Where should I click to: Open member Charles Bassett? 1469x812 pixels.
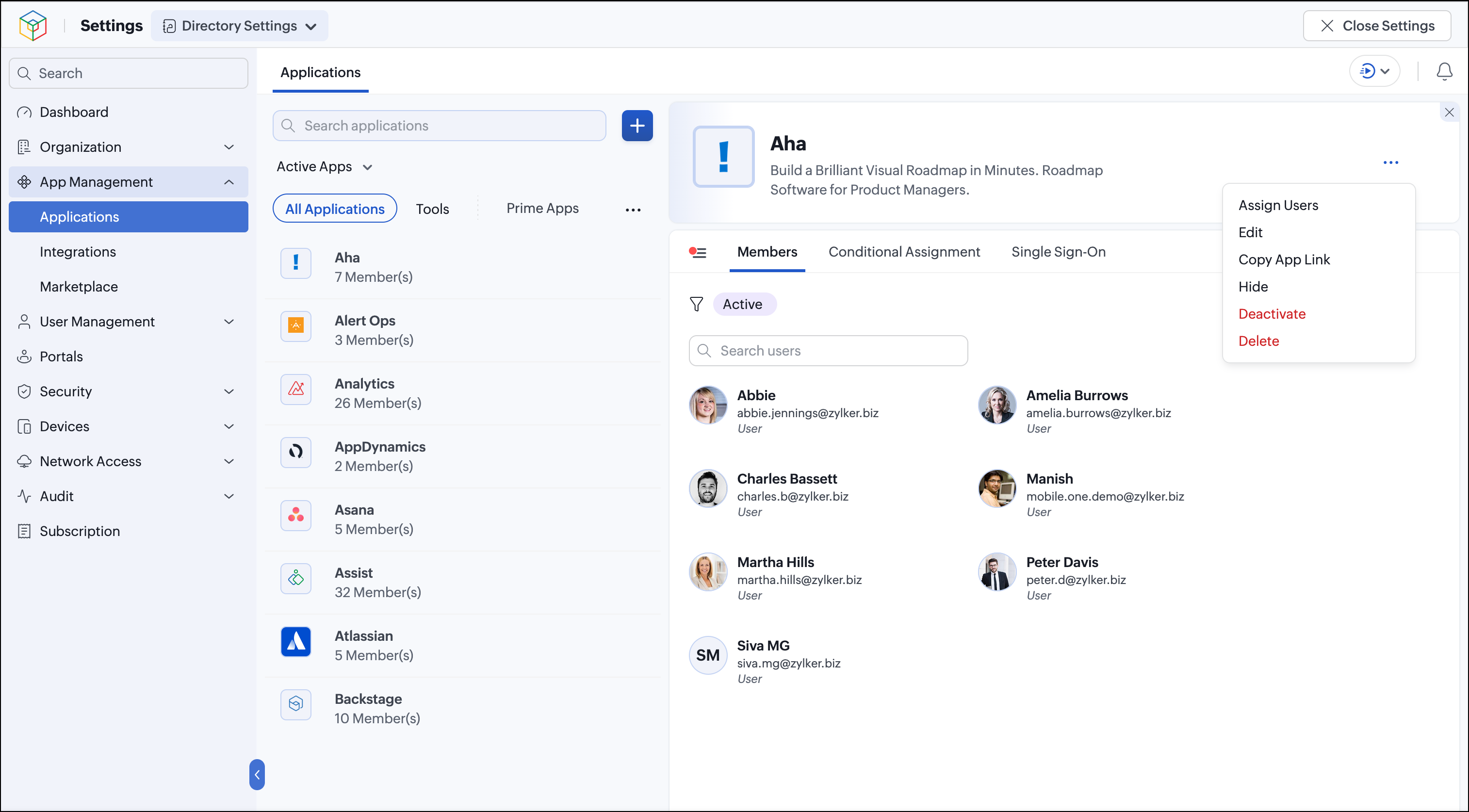point(787,478)
